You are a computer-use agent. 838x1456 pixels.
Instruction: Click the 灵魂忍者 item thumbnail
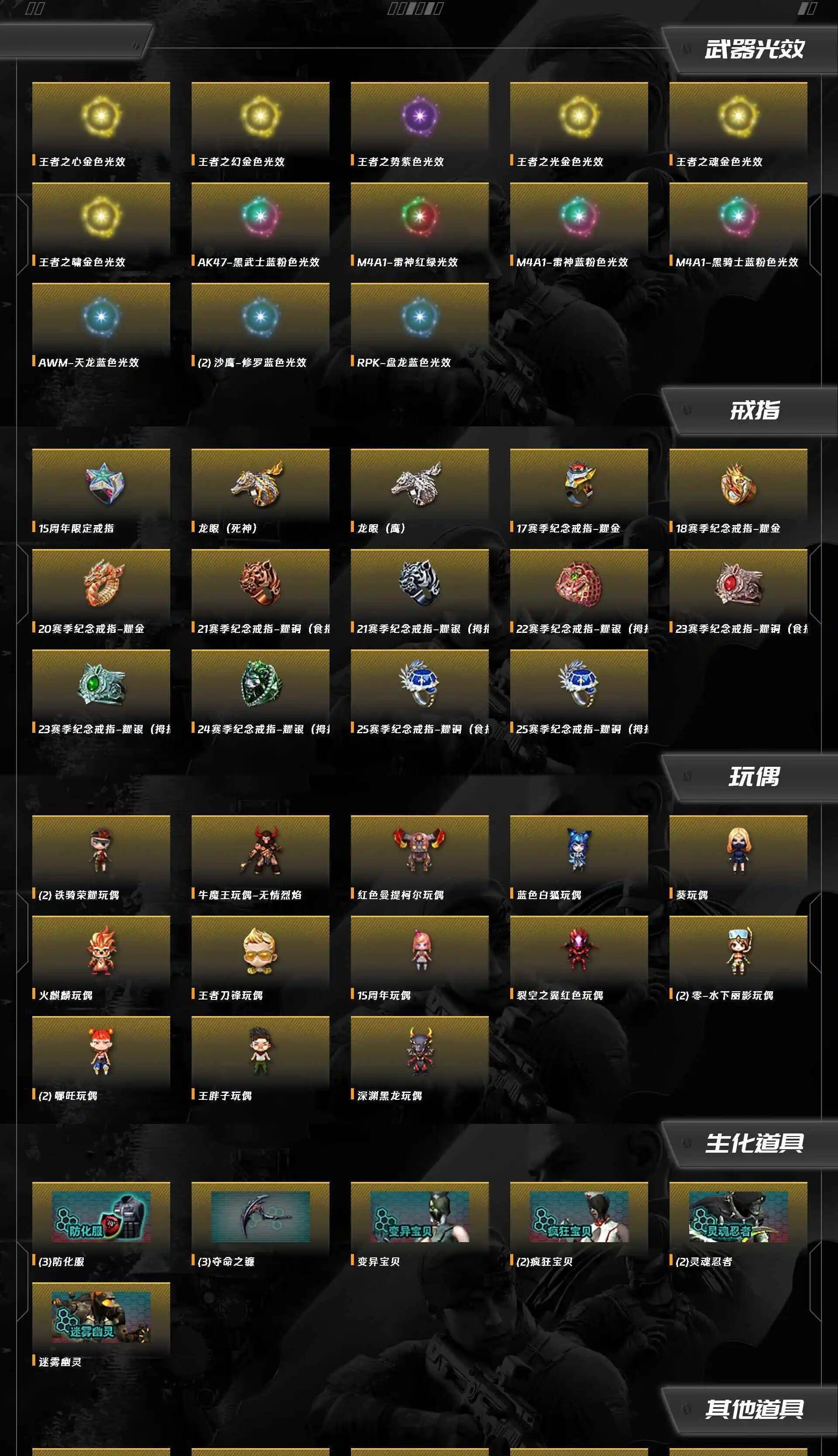click(738, 1216)
